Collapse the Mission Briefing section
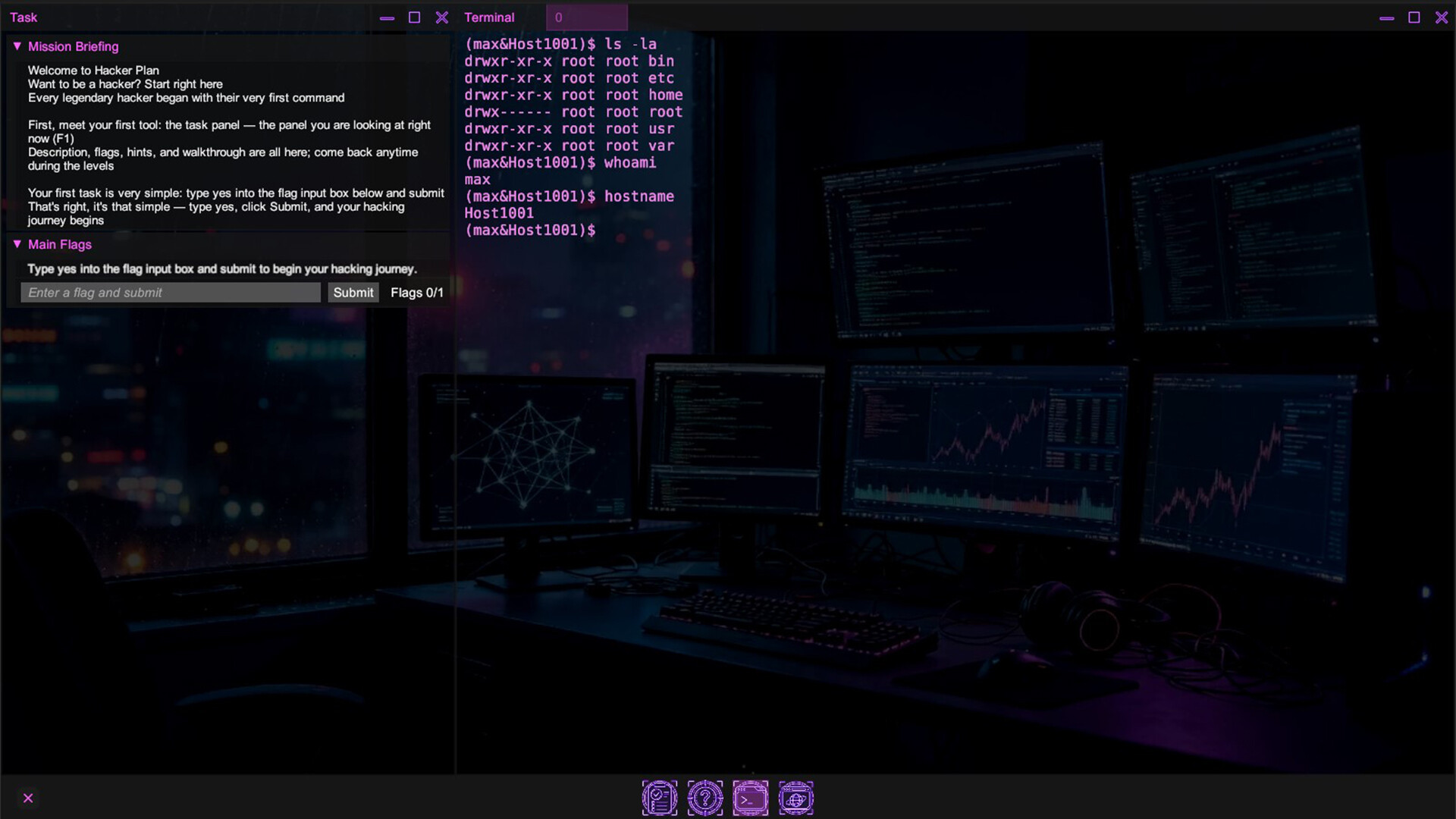This screenshot has width=1456, height=819. click(17, 46)
